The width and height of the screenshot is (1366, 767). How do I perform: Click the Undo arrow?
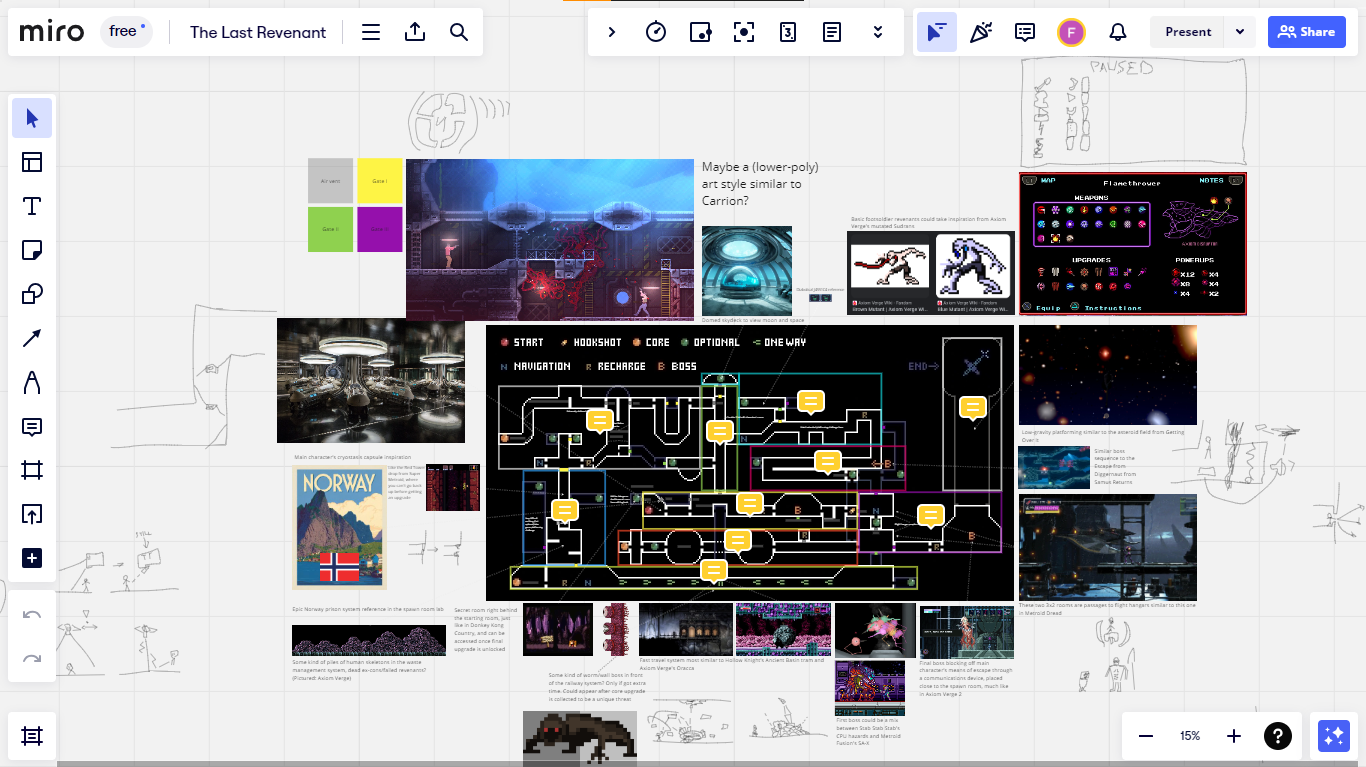[x=32, y=614]
